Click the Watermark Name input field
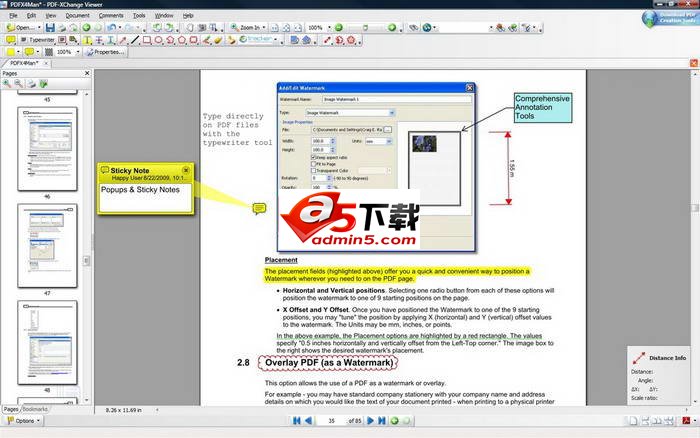This screenshot has height=438, width=700. 397,99
